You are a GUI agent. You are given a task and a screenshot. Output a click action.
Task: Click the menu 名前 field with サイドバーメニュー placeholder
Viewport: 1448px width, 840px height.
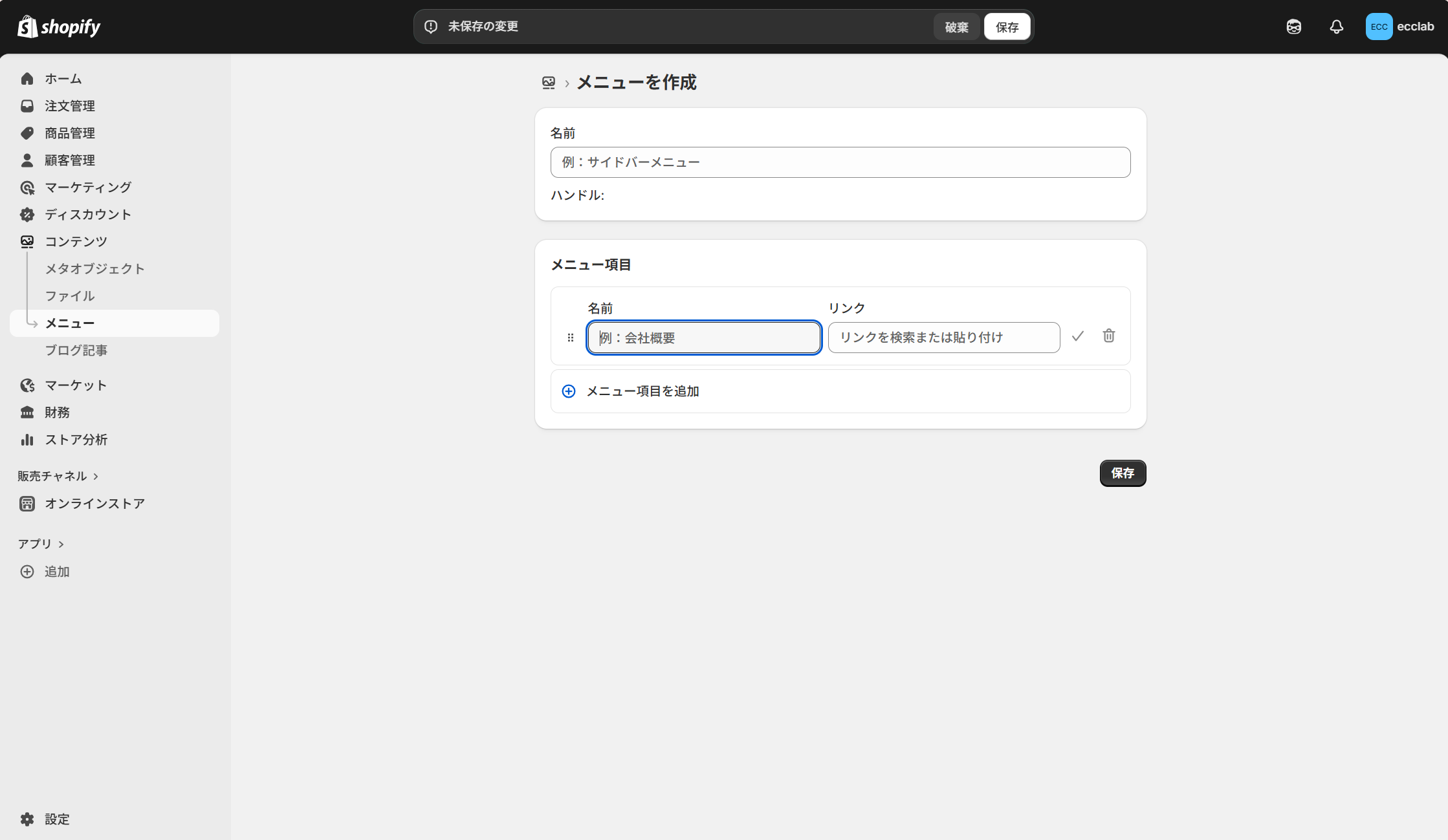[x=840, y=162]
